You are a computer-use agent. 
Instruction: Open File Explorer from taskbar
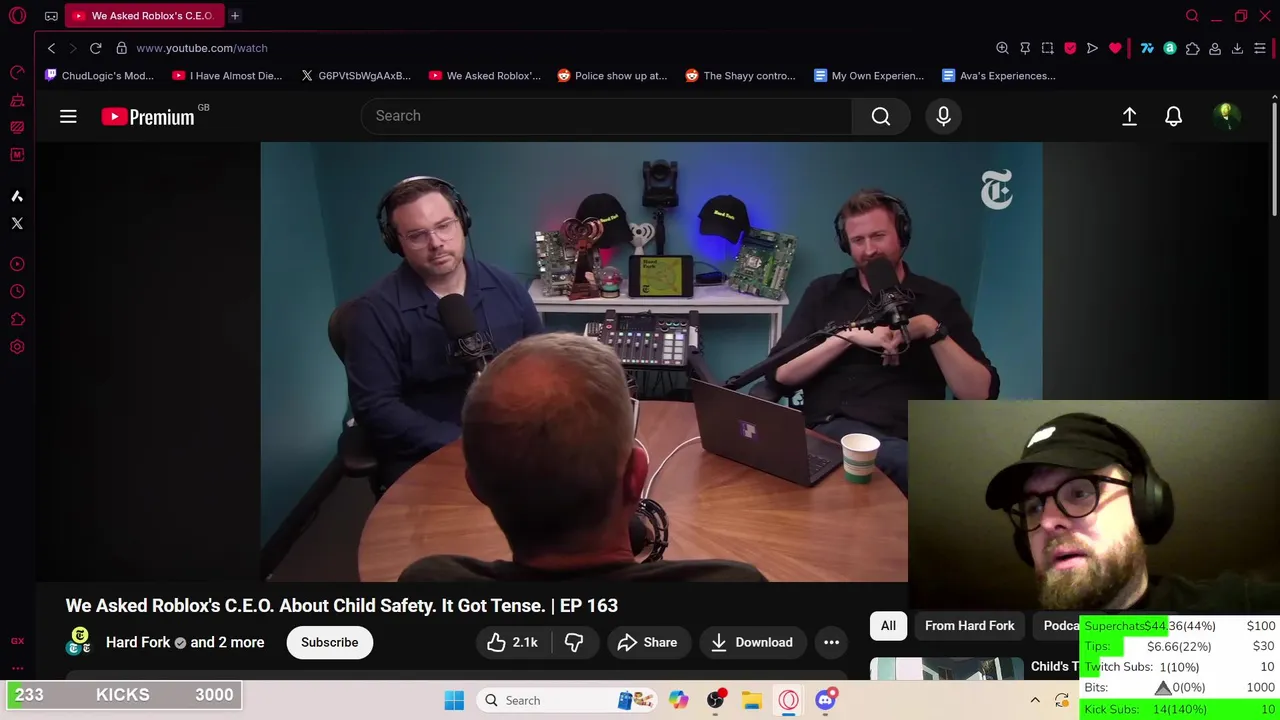coord(752,701)
